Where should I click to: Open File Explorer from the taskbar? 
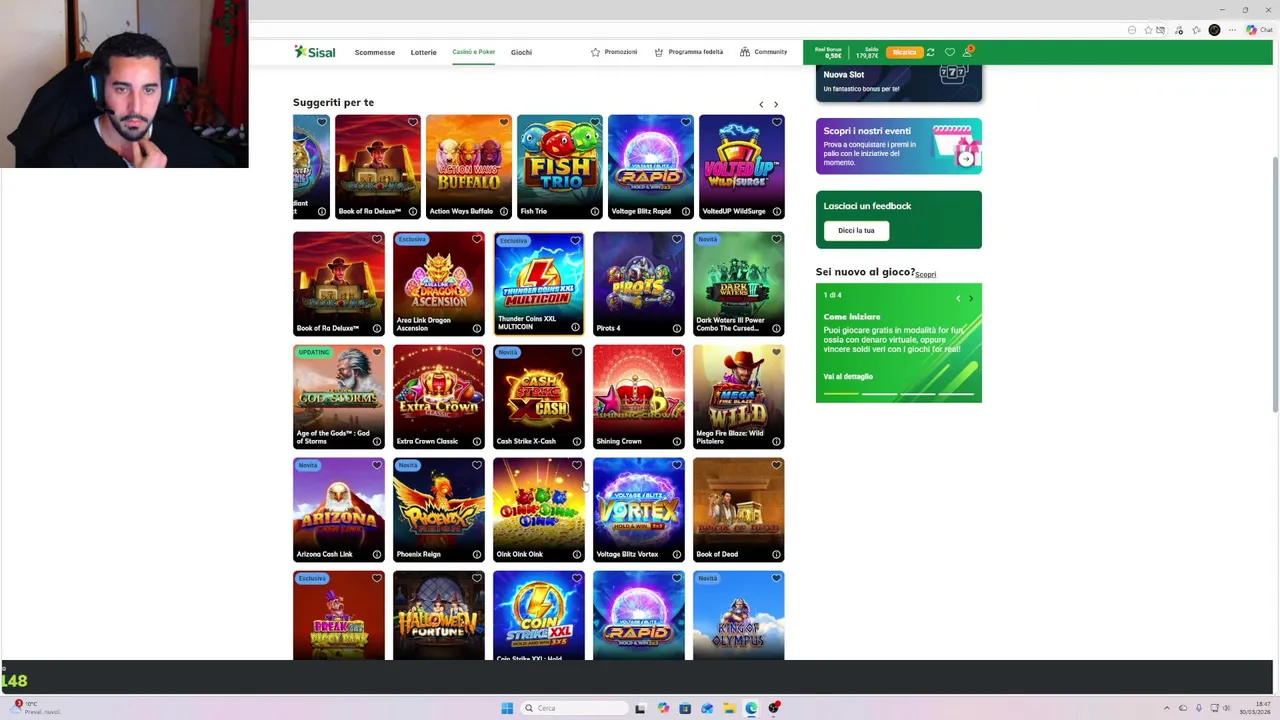point(729,708)
